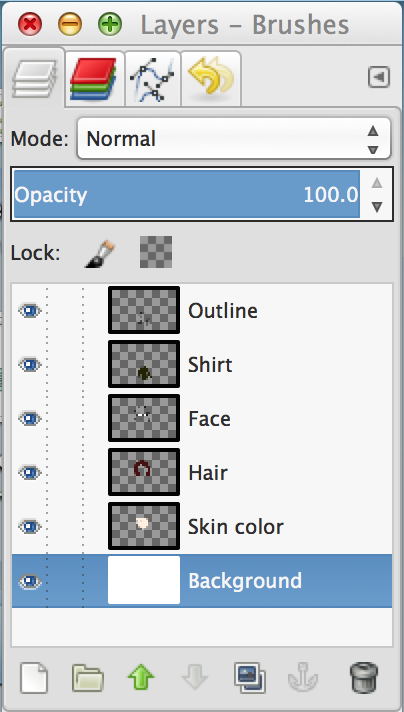Image resolution: width=404 pixels, height=712 pixels.
Task: Select the Outline layer thumbnail
Action: click(x=144, y=310)
